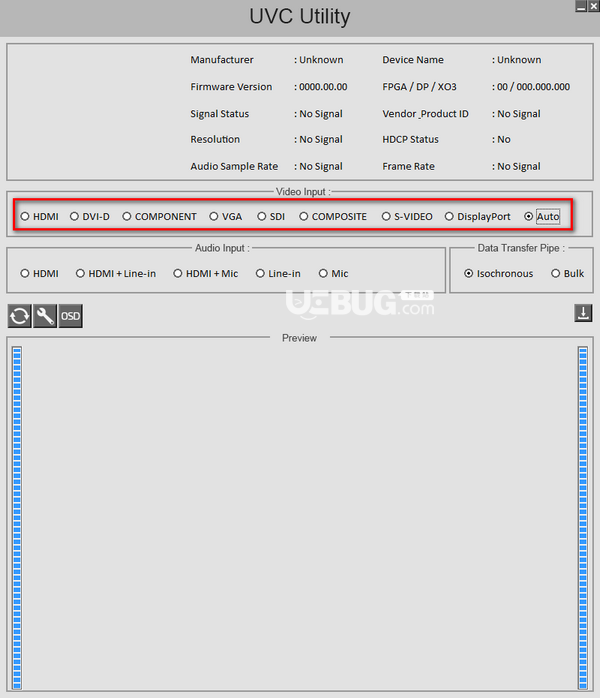Click the right audio level meter

[583, 518]
